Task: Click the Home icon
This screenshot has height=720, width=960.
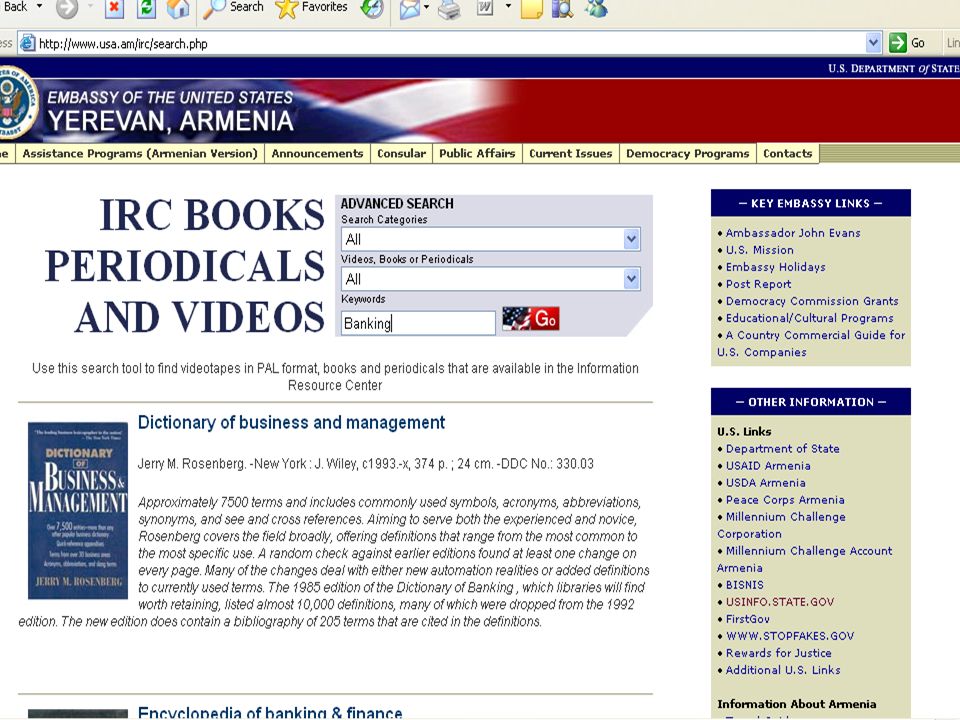Action: point(178,8)
